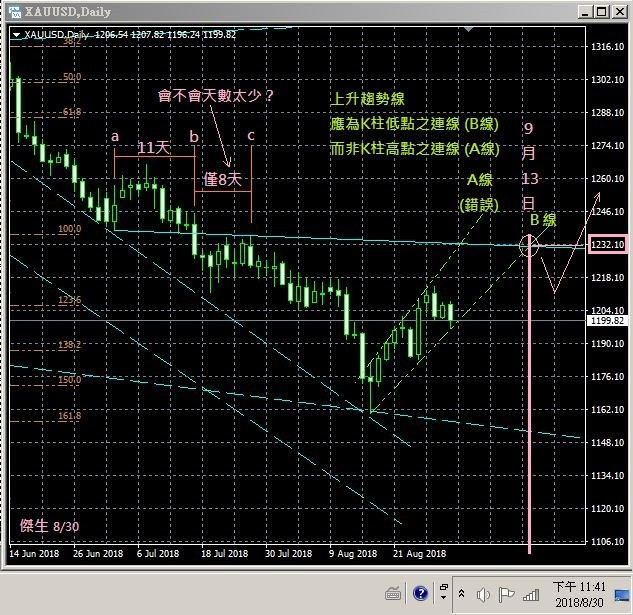Maximize the XAUUSD,Daily chart window
The width and height of the screenshot is (633, 615).
pyautogui.click(x=601, y=11)
